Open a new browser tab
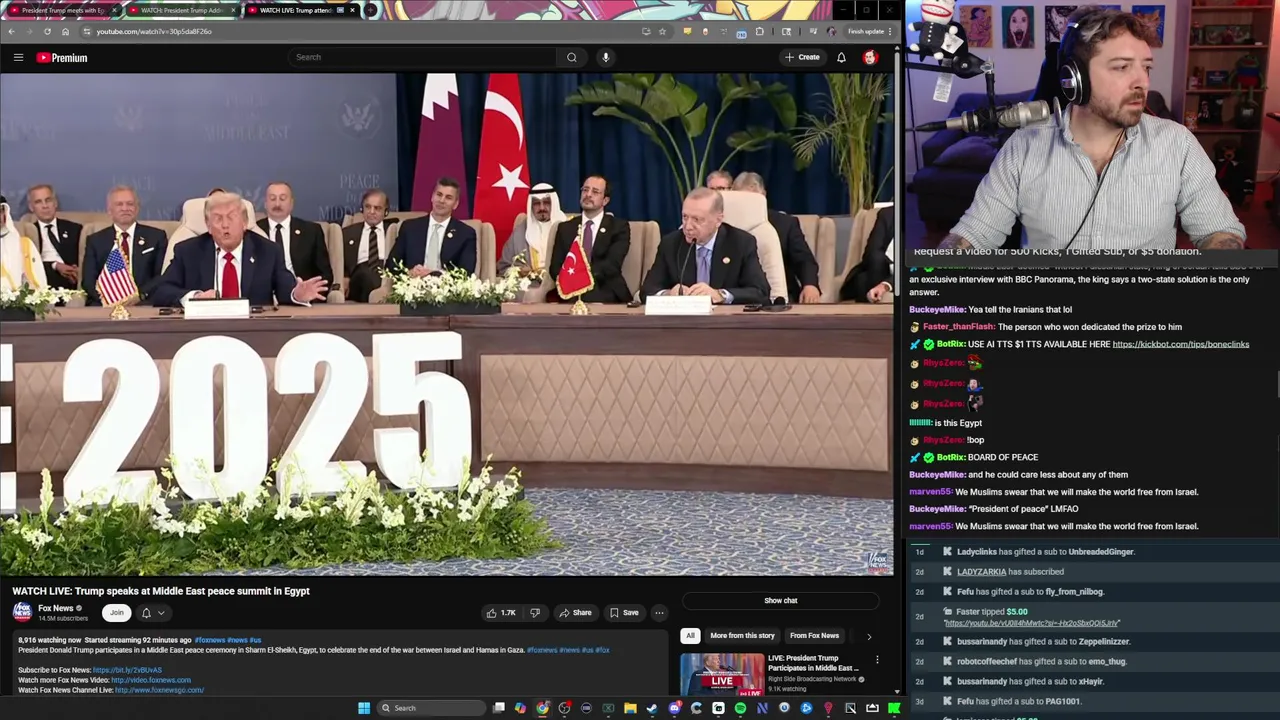 [x=370, y=10]
